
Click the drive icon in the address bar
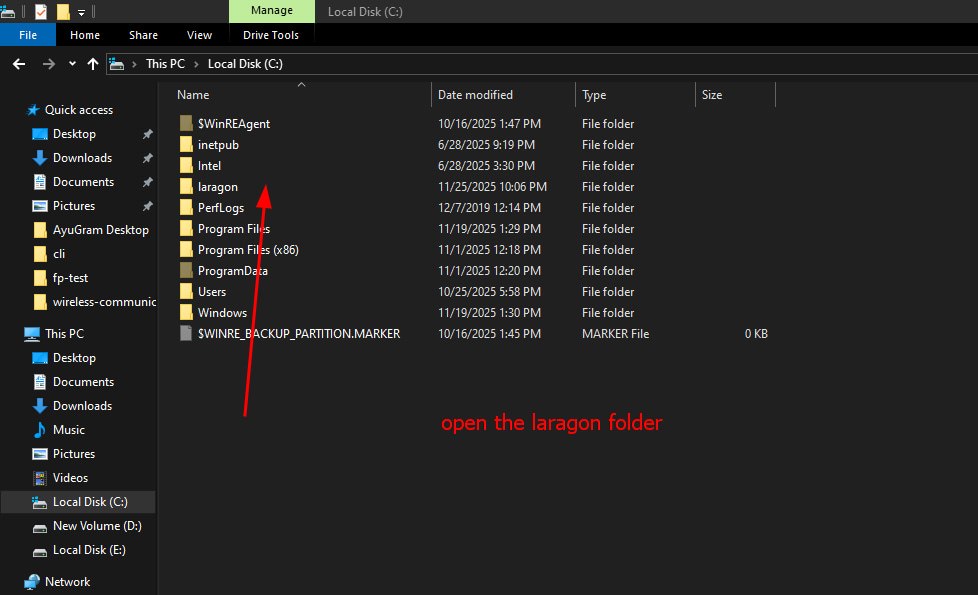tap(117, 64)
